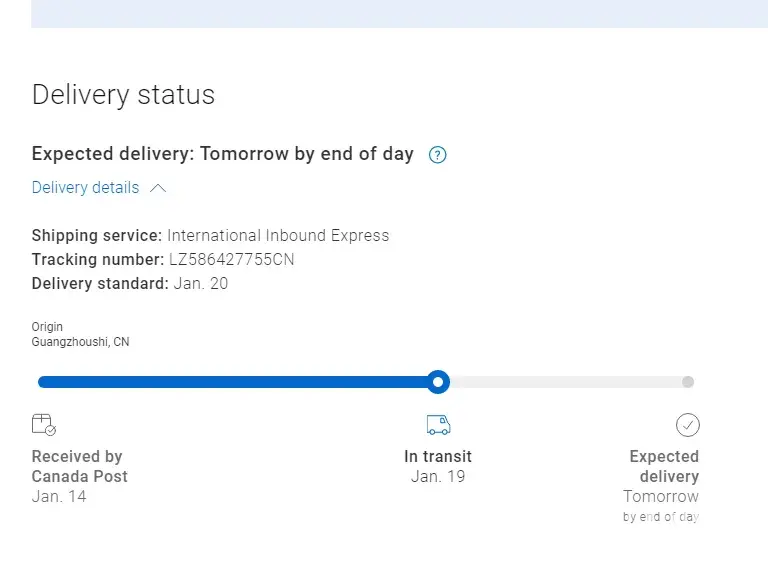Select the tracking number LZ586427755CN

[231, 260]
